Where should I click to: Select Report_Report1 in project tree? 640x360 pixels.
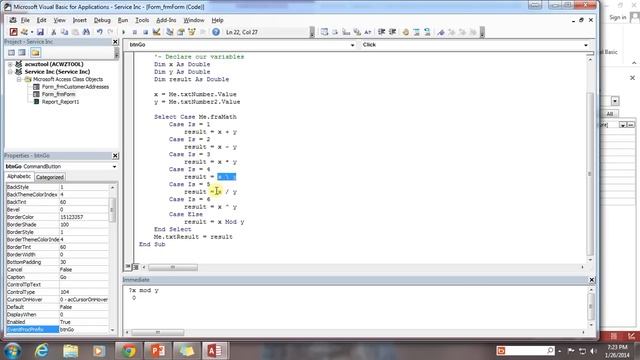60,102
